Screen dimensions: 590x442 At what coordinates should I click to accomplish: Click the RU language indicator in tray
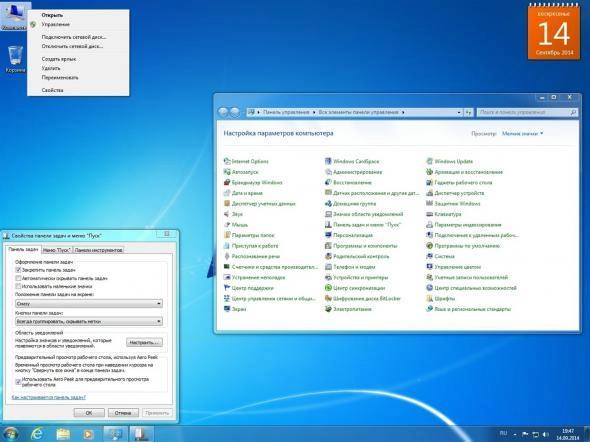click(x=503, y=433)
